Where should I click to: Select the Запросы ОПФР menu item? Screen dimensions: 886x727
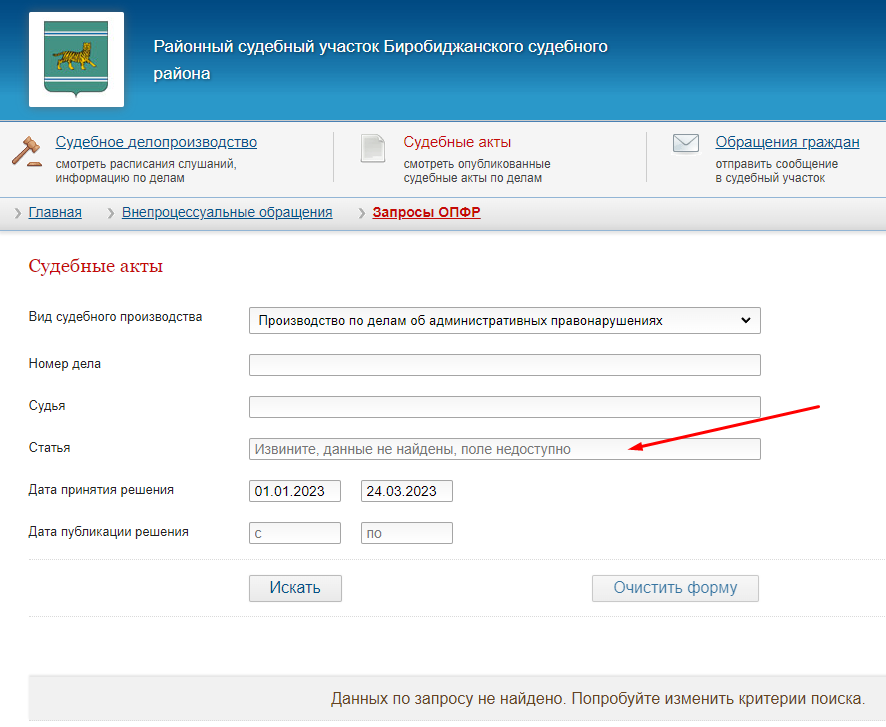pyautogui.click(x=426, y=213)
